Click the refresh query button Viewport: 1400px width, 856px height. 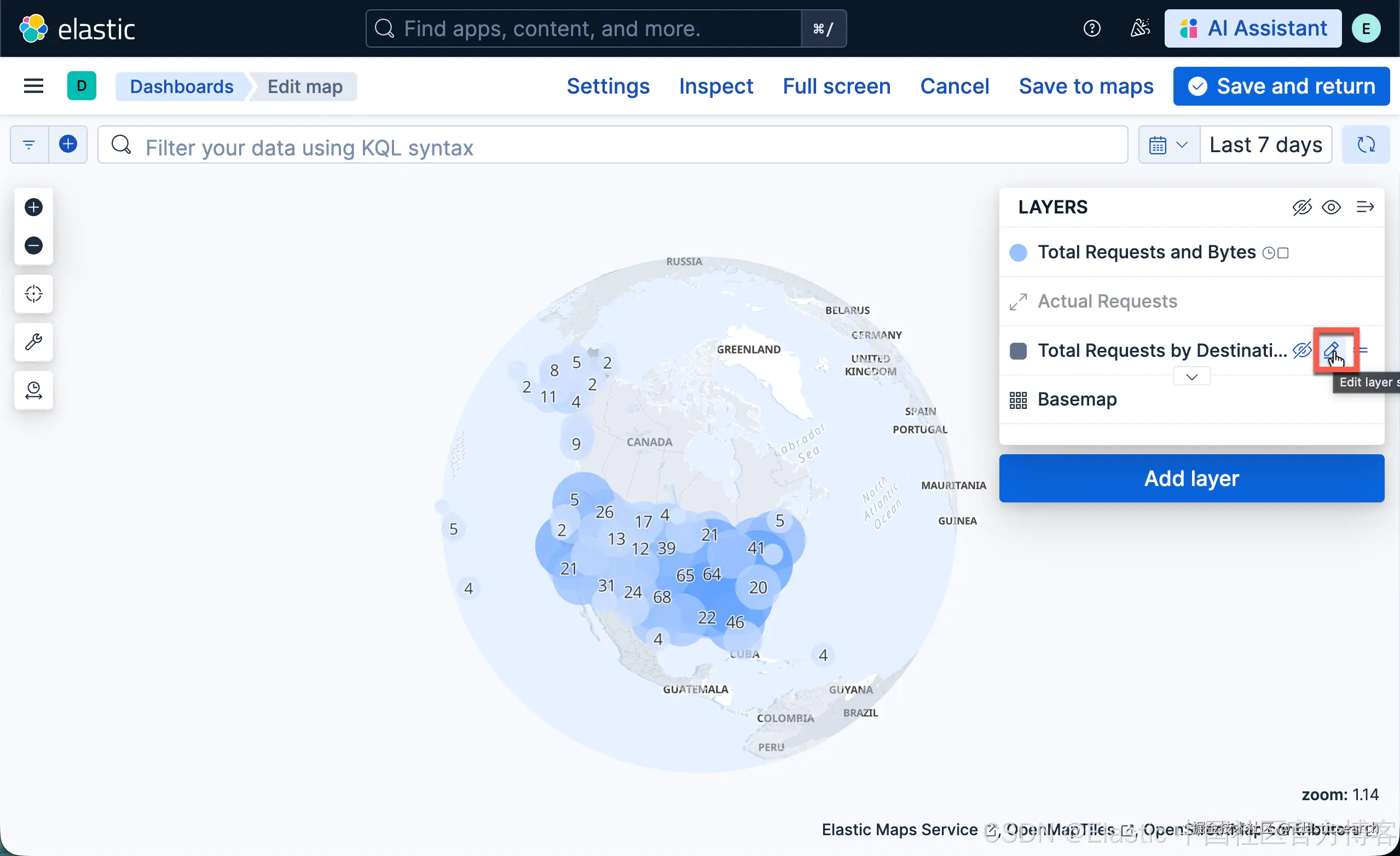(1366, 145)
